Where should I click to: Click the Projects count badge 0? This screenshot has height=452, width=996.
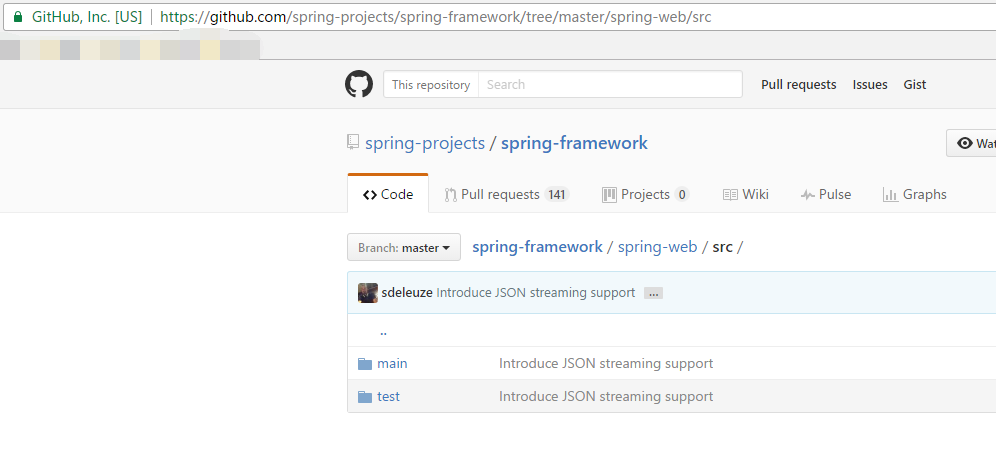(682, 194)
